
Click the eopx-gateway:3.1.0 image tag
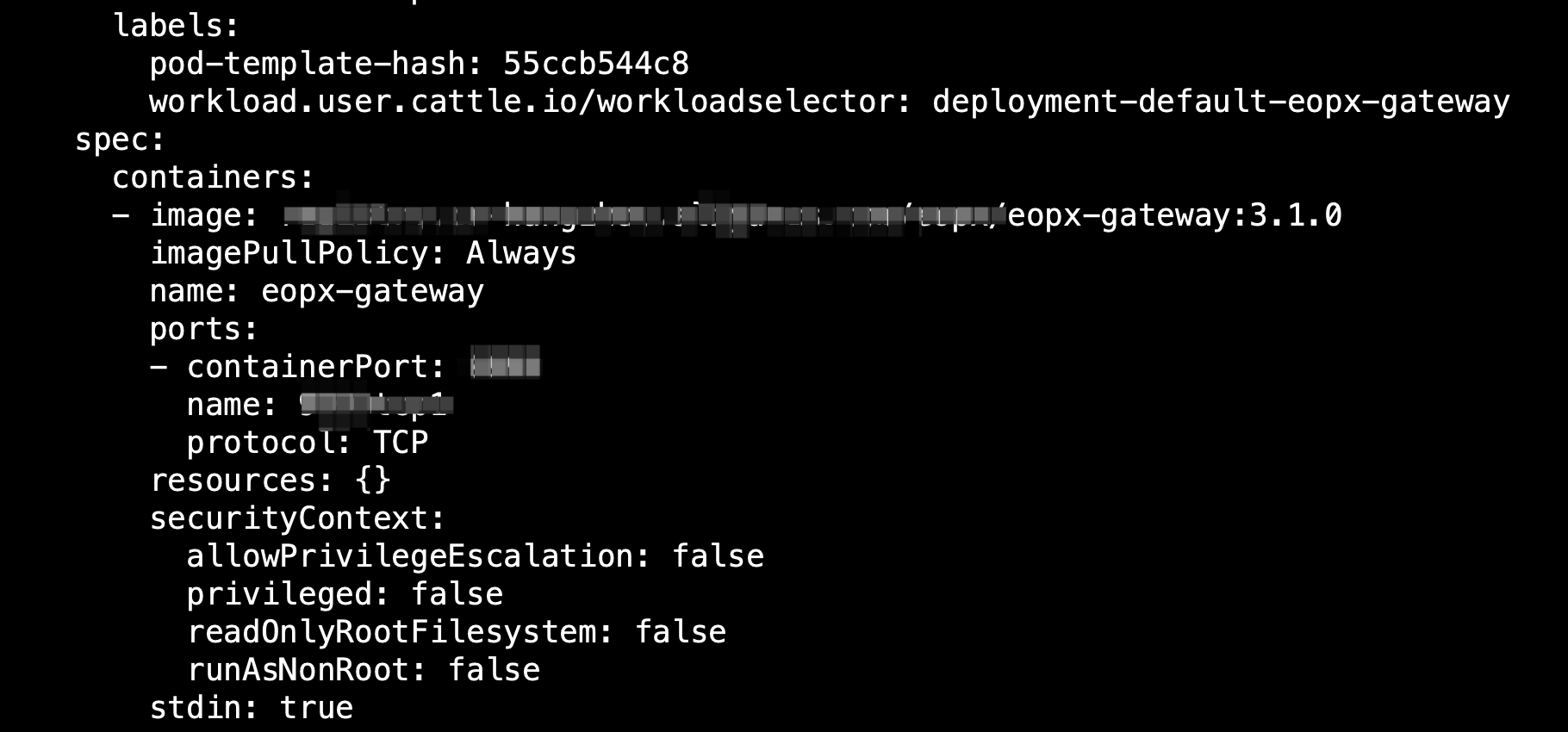(x=1174, y=215)
